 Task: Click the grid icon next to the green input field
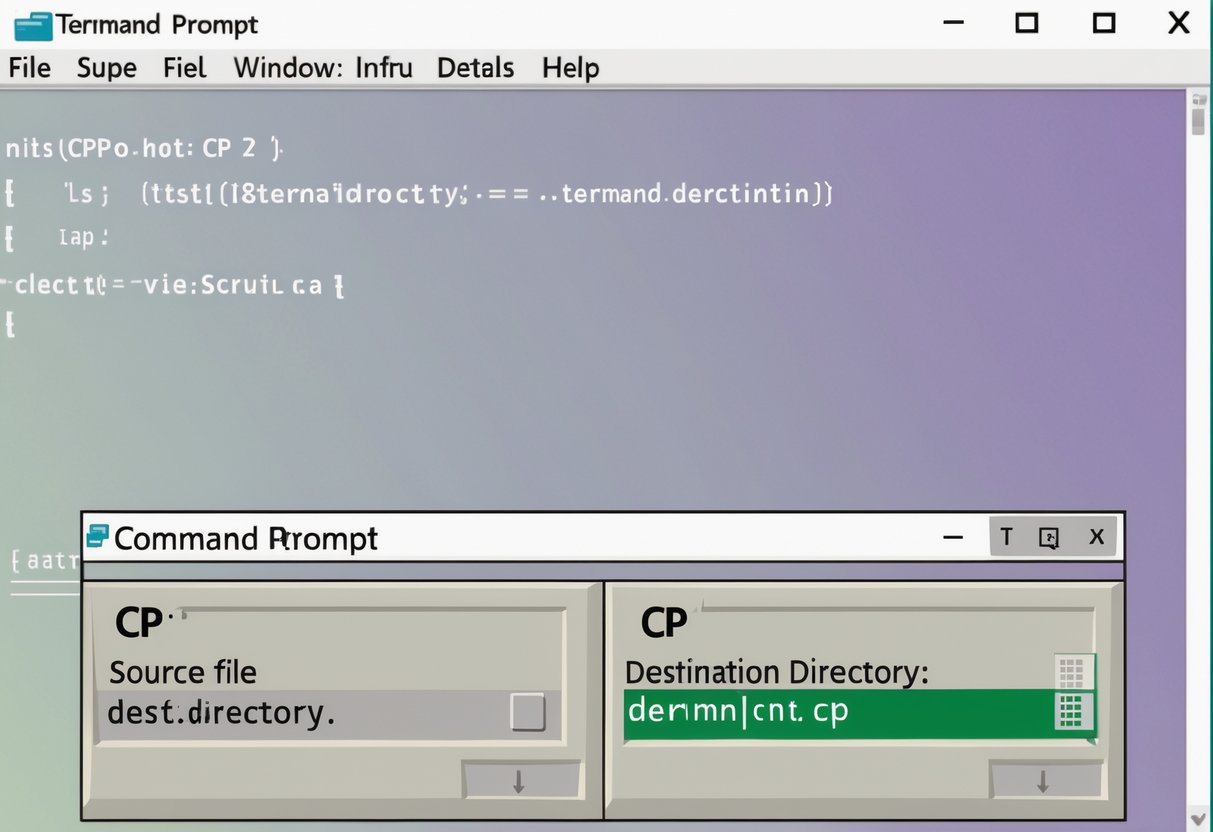coord(1075,712)
